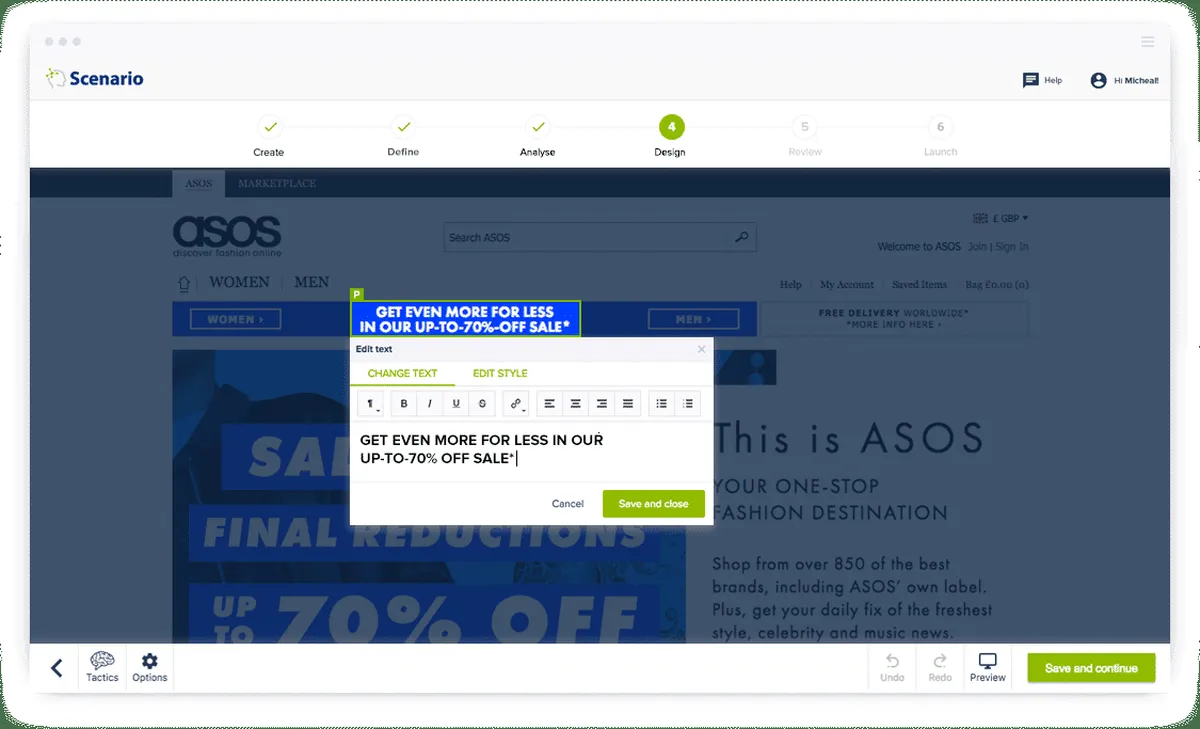This screenshot has height=729, width=1200.
Task: Click the MEN › banner button
Action: (692, 320)
